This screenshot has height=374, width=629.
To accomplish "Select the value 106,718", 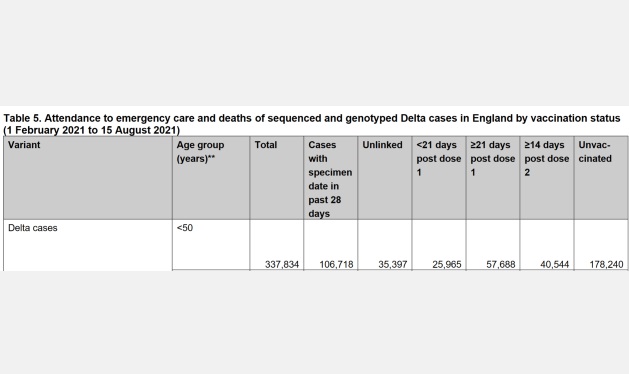I will pyautogui.click(x=336, y=264).
